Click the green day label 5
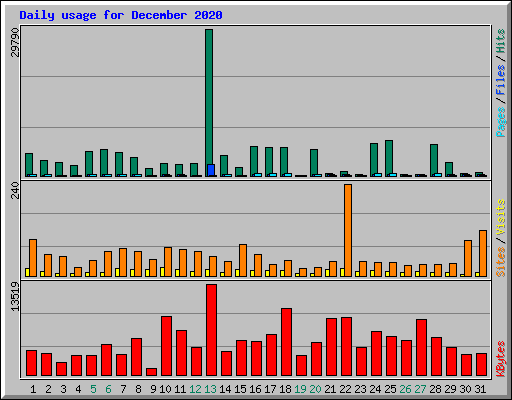The width and height of the screenshot is (512, 400). click(x=93, y=389)
